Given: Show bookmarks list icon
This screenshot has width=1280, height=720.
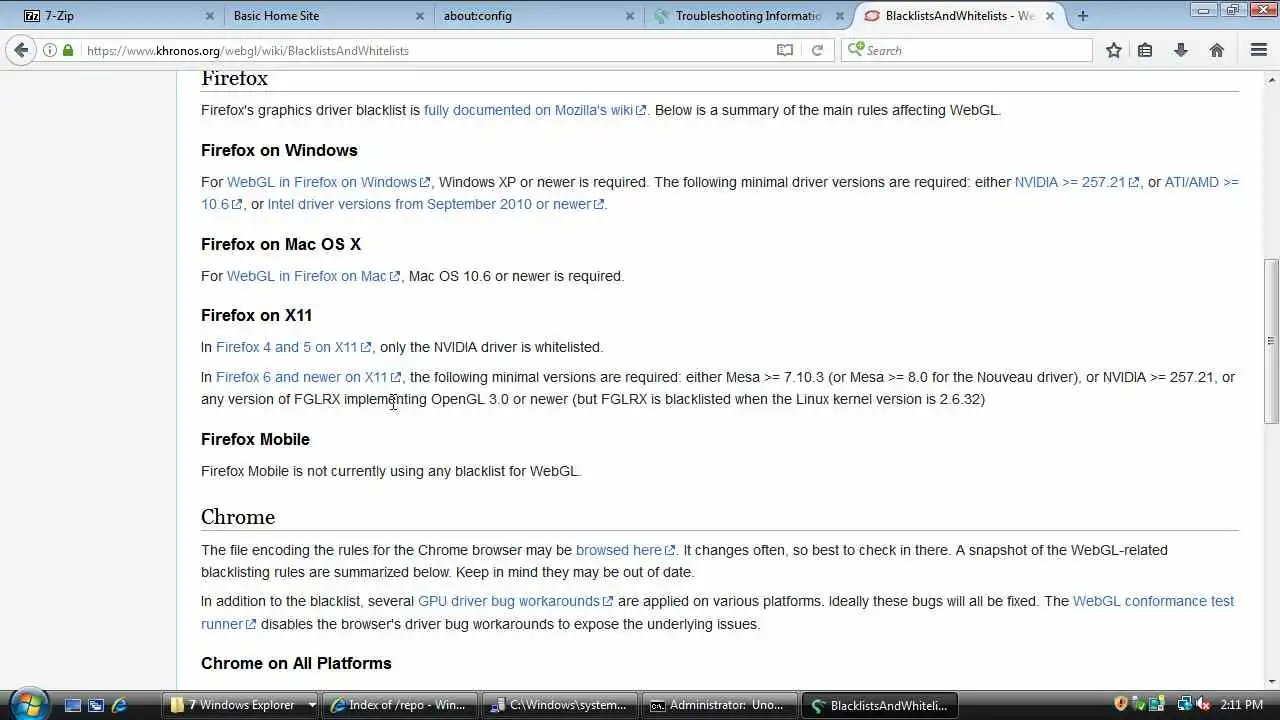Looking at the screenshot, I should 1145,50.
